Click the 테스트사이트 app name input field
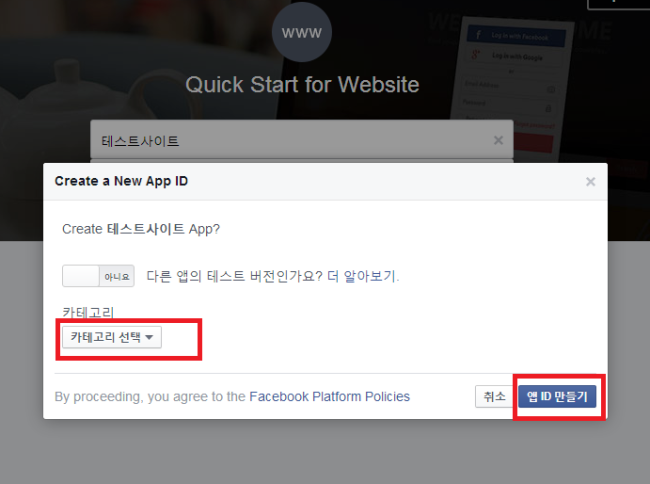This screenshot has height=484, width=650. click(x=302, y=140)
